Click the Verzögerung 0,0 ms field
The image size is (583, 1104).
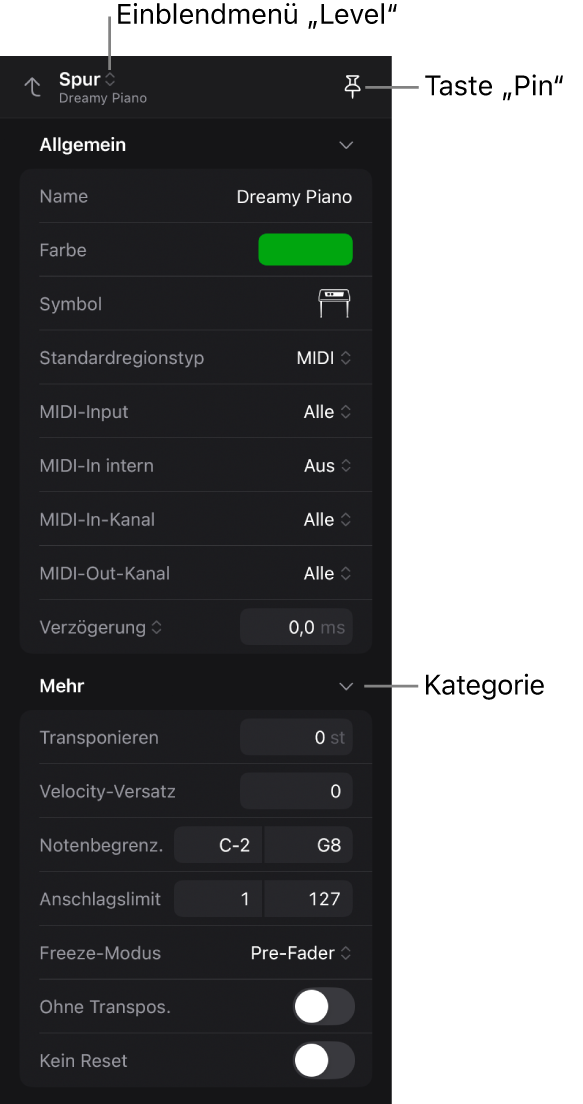296,627
